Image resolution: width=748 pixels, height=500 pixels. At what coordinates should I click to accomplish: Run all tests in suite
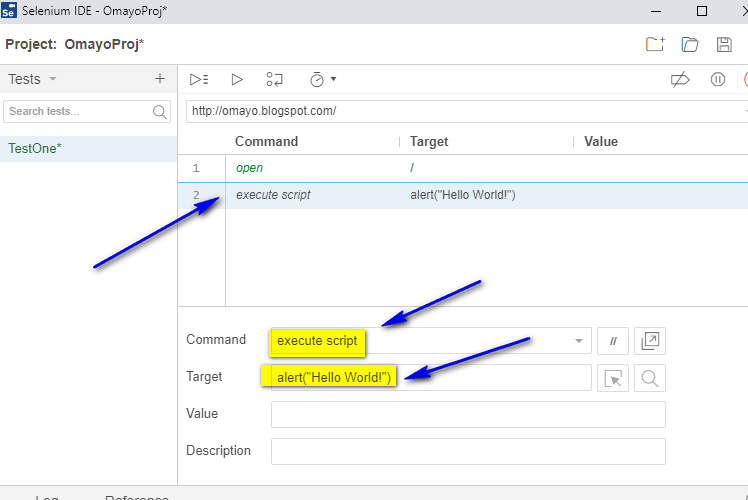coord(199,79)
